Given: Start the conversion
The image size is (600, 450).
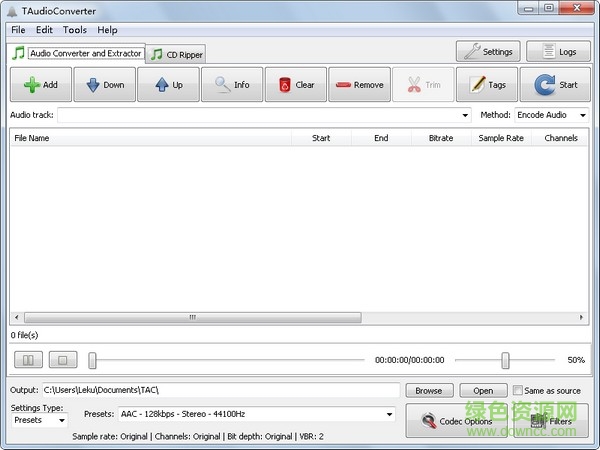Looking at the screenshot, I should click(x=555, y=85).
